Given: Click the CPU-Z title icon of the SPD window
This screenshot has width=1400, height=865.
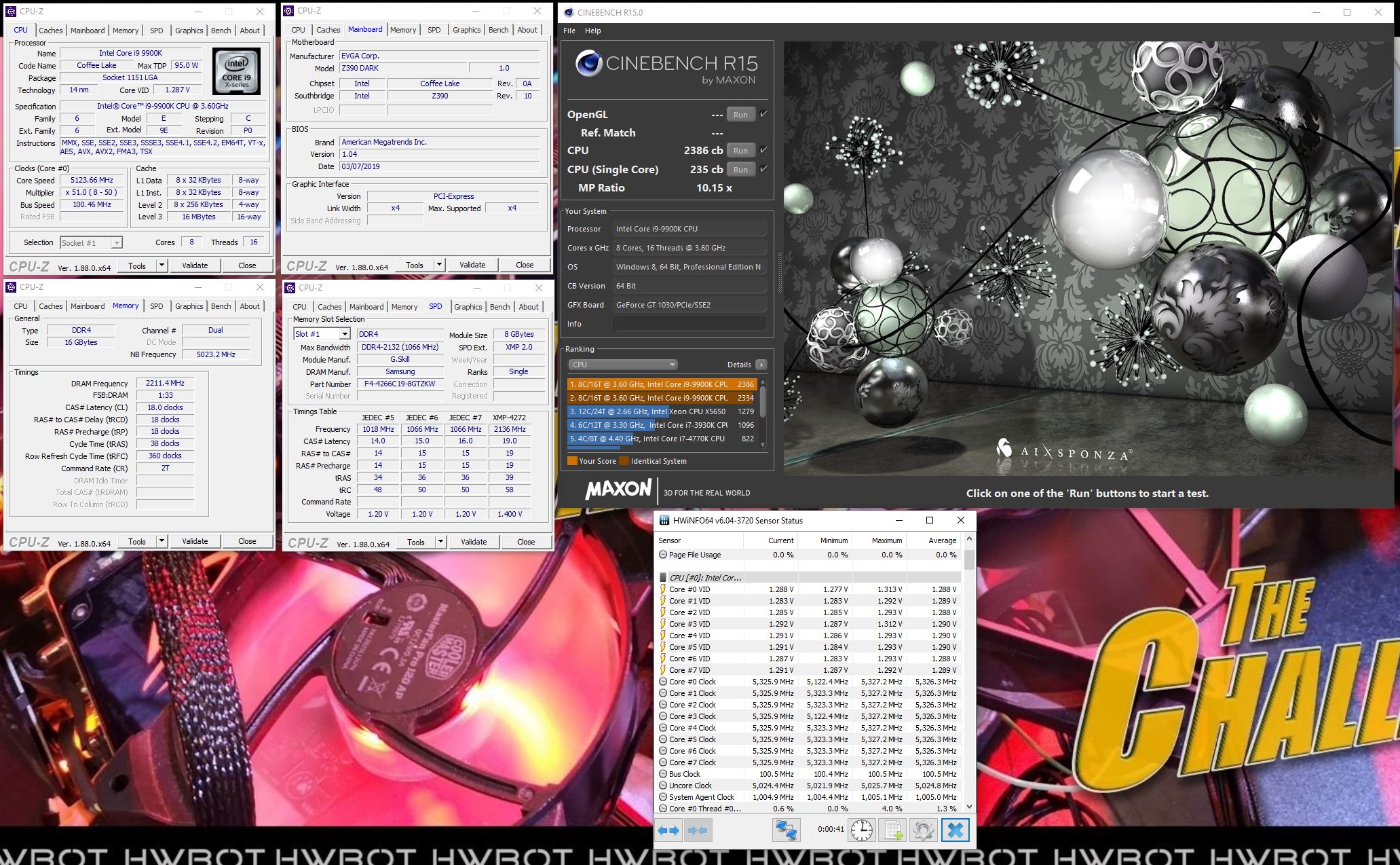Looking at the screenshot, I should (290, 288).
